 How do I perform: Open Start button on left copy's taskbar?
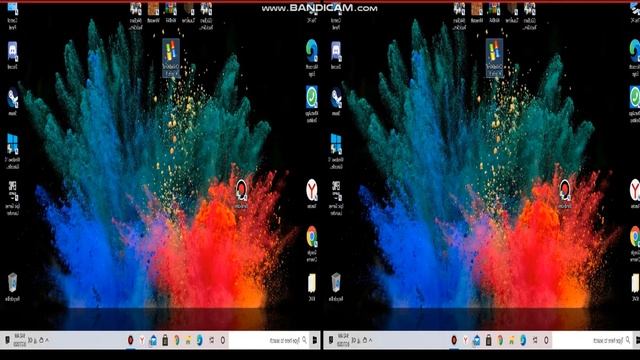[315, 340]
